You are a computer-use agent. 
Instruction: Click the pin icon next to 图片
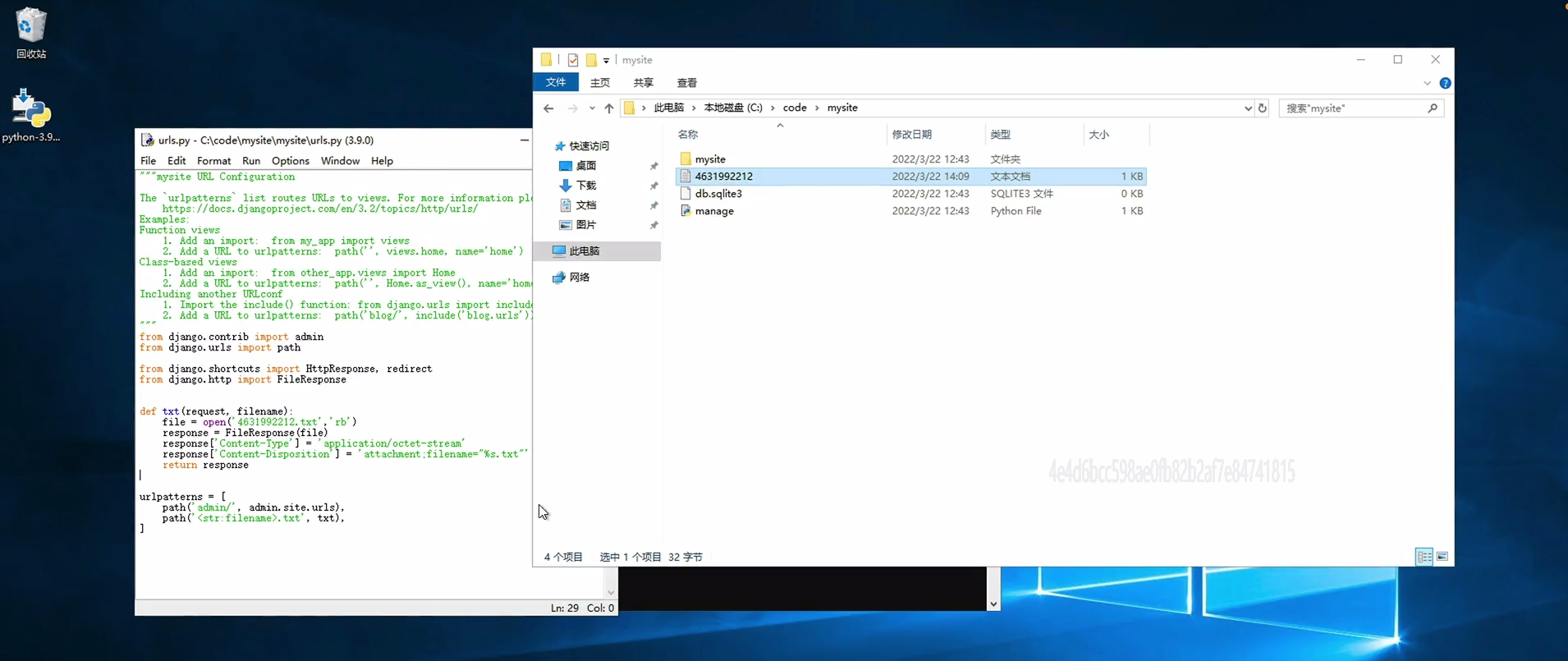(x=654, y=226)
